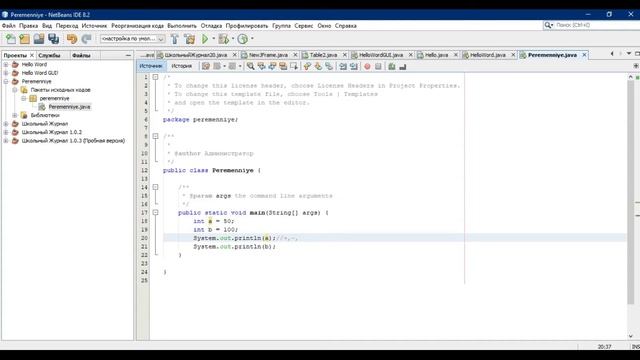Expand the Hello Word GUI! project node
Image resolution: width=640 pixels, height=360 pixels.
(6, 73)
